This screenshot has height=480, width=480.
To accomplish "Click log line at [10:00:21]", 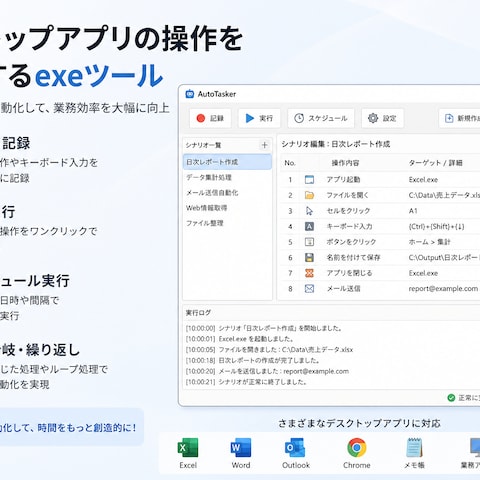I will [x=246, y=382].
